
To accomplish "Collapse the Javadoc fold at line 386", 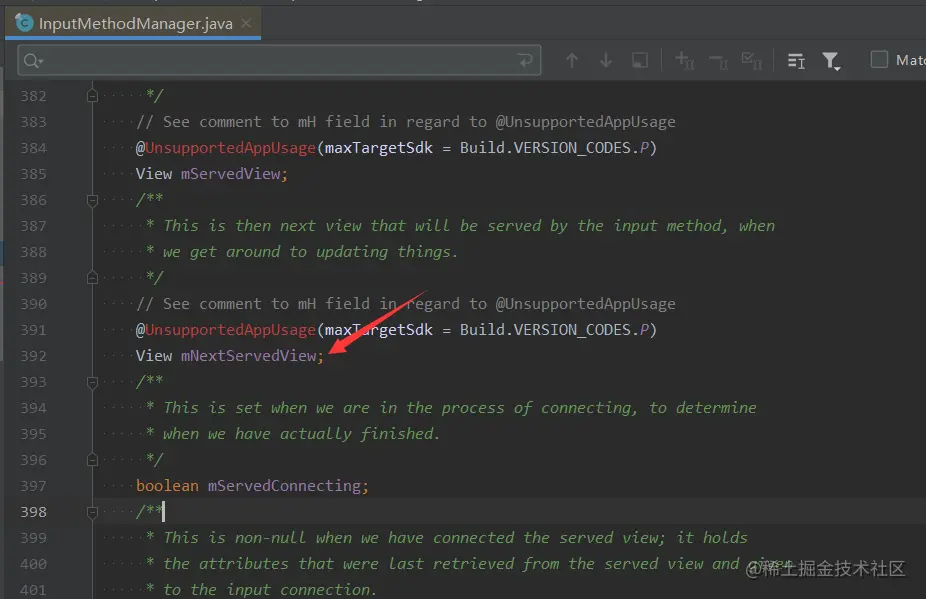I will click(x=92, y=200).
